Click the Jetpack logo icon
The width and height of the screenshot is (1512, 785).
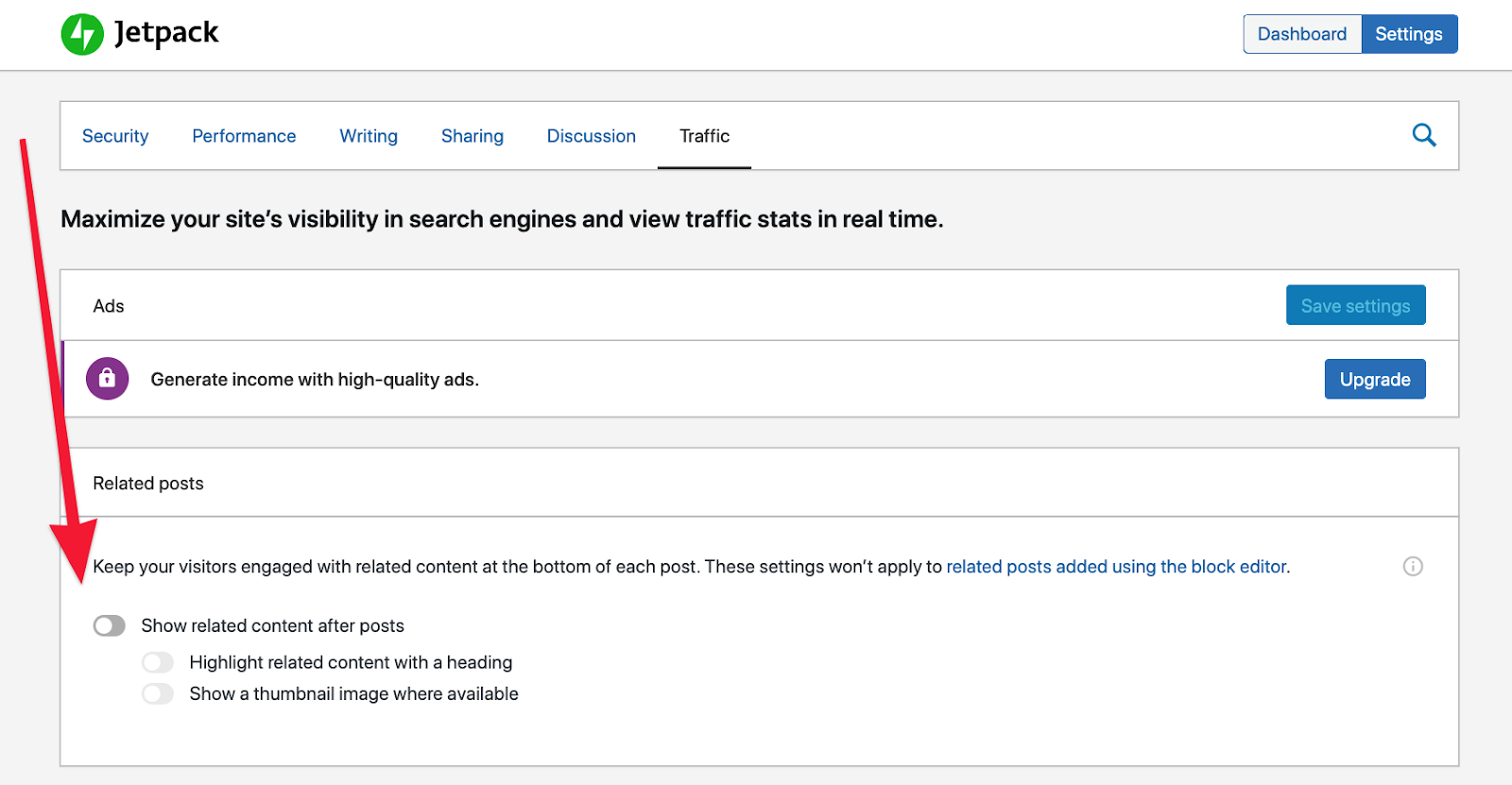82,34
